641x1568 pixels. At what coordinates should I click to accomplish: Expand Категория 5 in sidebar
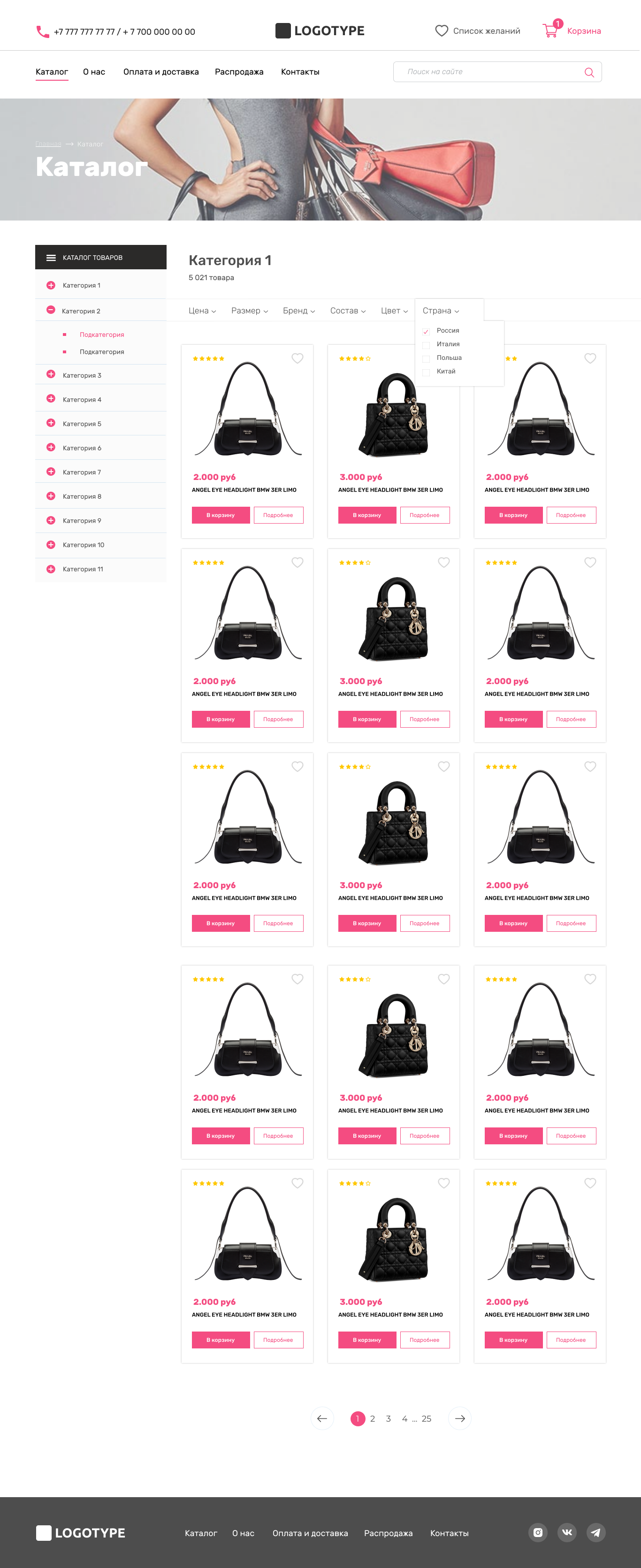[51, 423]
